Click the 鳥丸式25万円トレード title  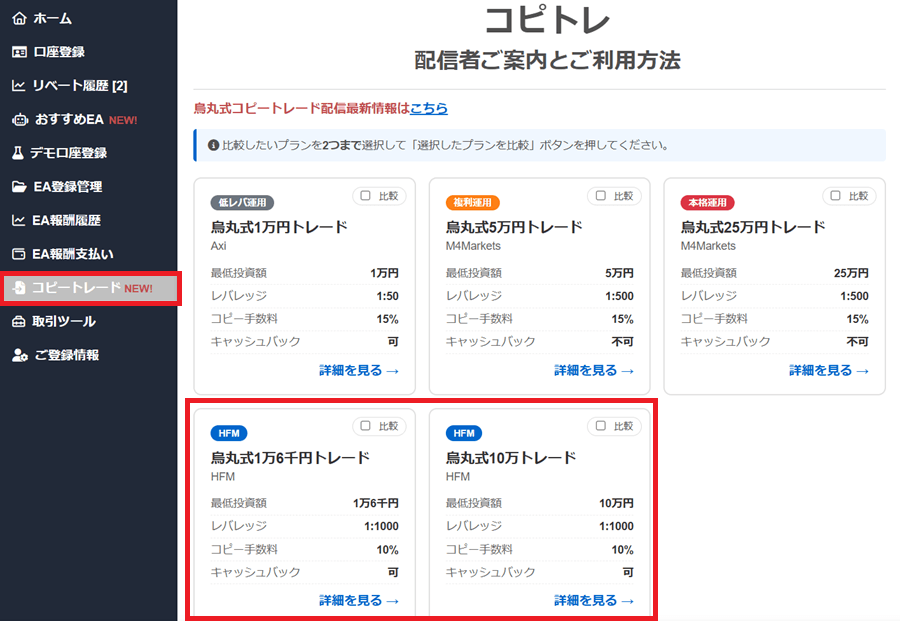point(752,227)
